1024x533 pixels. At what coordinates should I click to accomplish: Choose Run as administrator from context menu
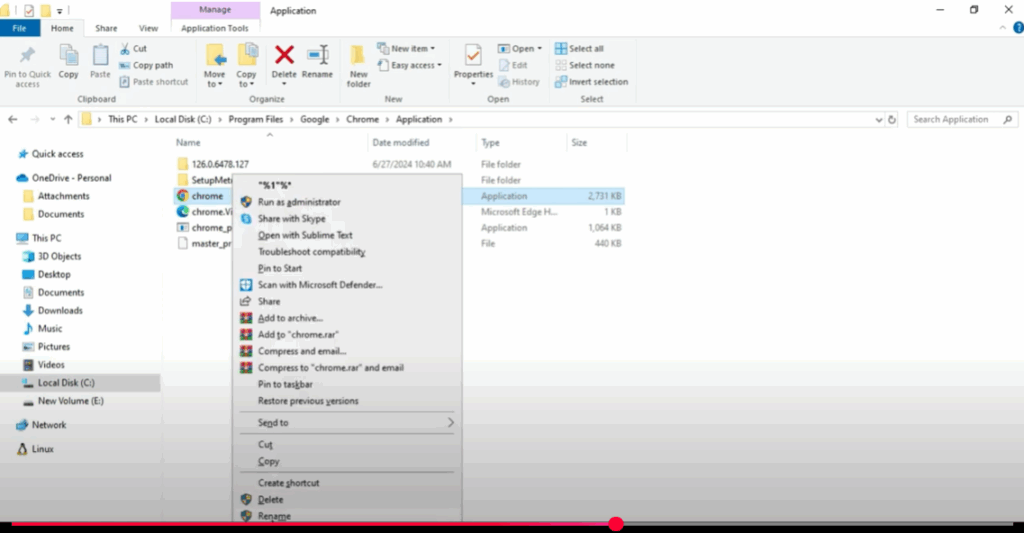point(347,202)
